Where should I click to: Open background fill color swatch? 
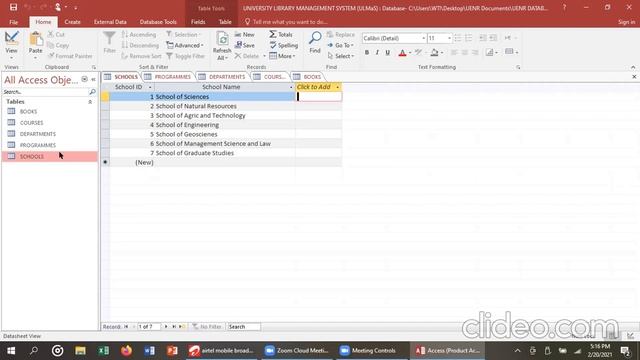[434, 52]
